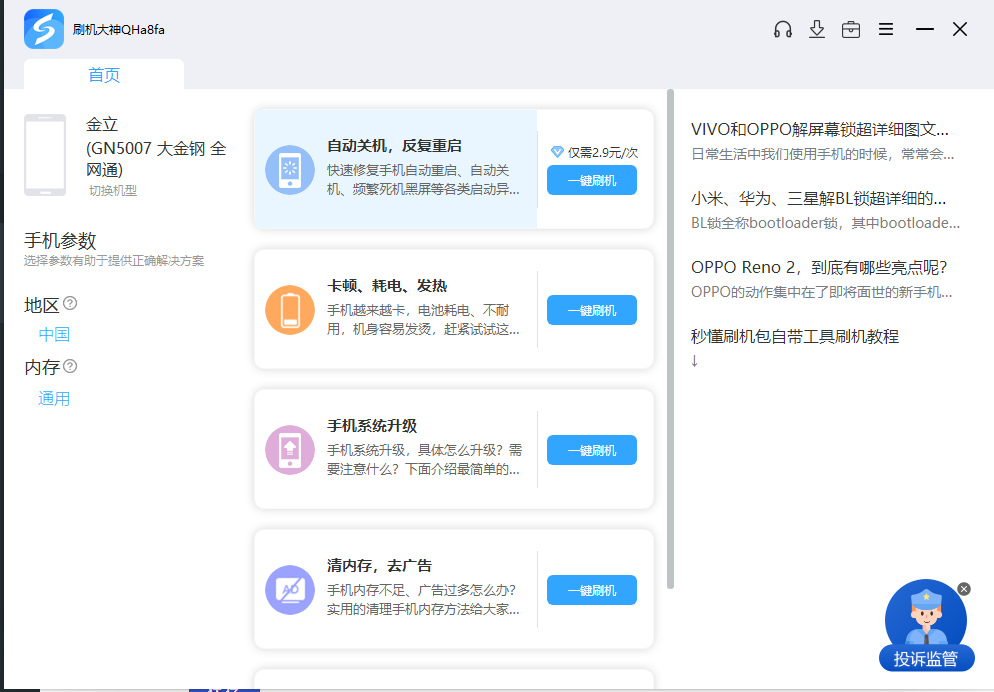
Task: Click the 自动关机，反复重启 title
Action: pyautogui.click(x=394, y=146)
